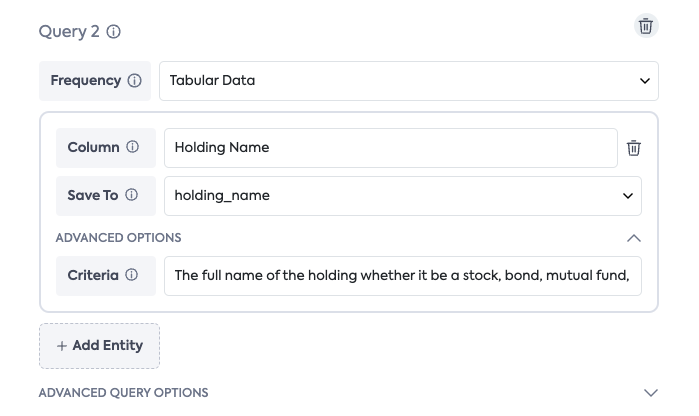Viewport: 699px width, 416px height.
Task: Click the info icon next to Column
Action: coord(132,148)
